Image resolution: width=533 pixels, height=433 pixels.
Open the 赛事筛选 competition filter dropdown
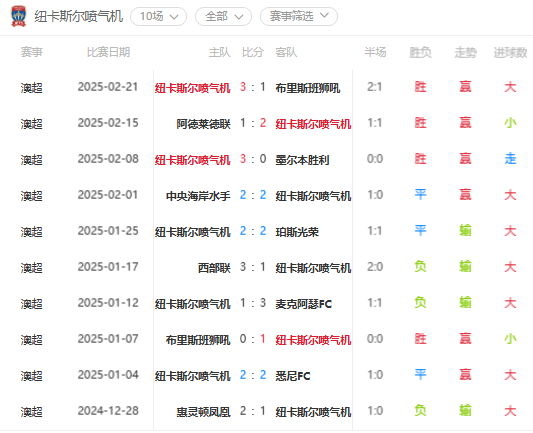(299, 16)
